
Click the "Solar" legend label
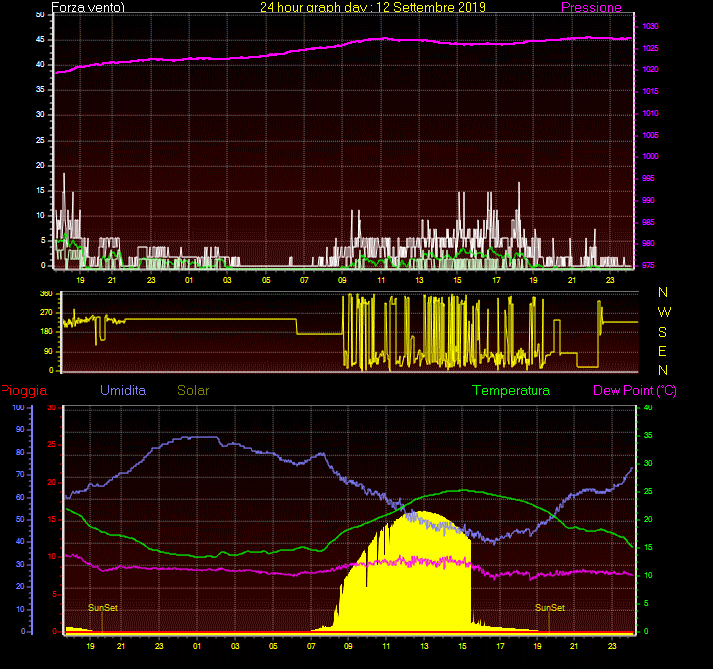pyautogui.click(x=193, y=390)
